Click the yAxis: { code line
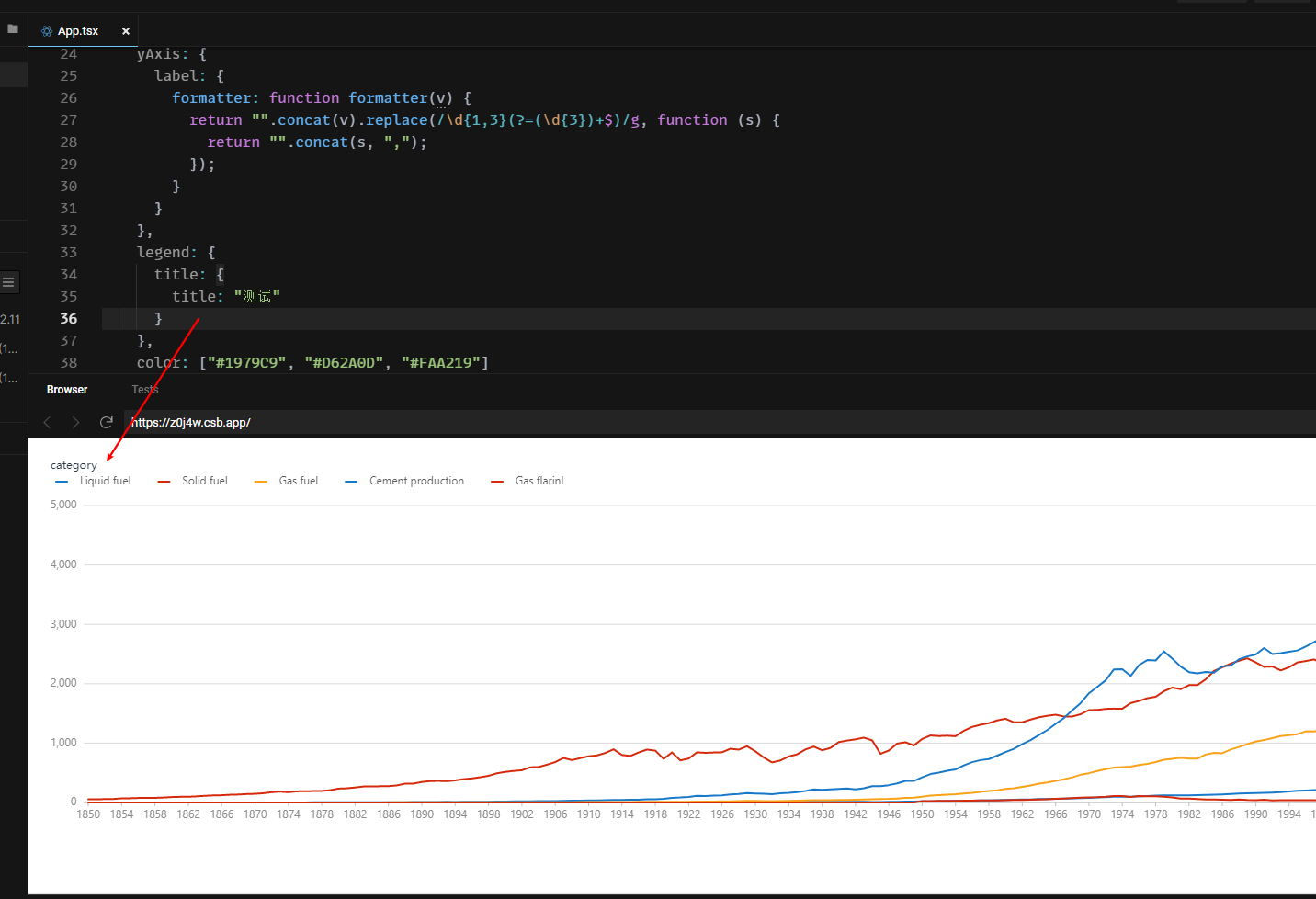This screenshot has height=899, width=1316. tap(172, 54)
